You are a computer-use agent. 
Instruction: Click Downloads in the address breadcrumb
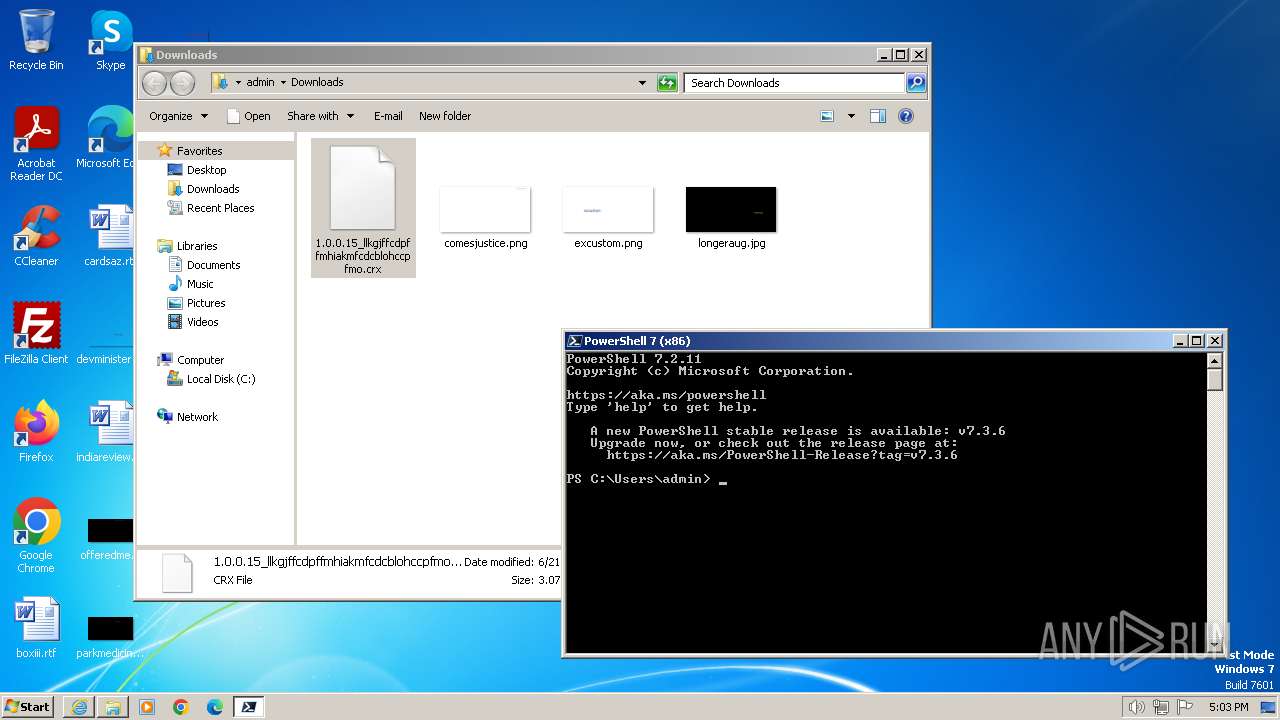pos(317,82)
